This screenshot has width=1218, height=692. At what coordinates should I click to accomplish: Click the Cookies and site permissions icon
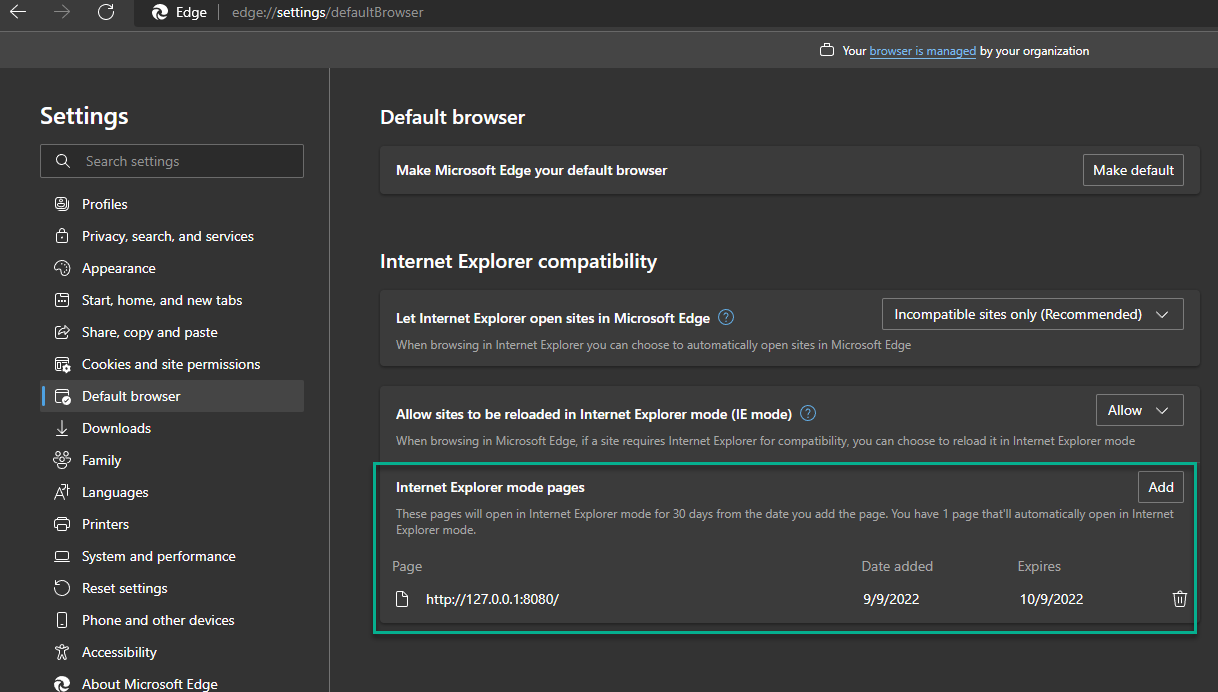62,364
